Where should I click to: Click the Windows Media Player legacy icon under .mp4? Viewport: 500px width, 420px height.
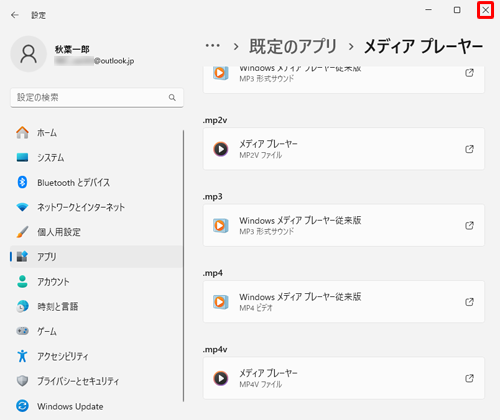221,302
